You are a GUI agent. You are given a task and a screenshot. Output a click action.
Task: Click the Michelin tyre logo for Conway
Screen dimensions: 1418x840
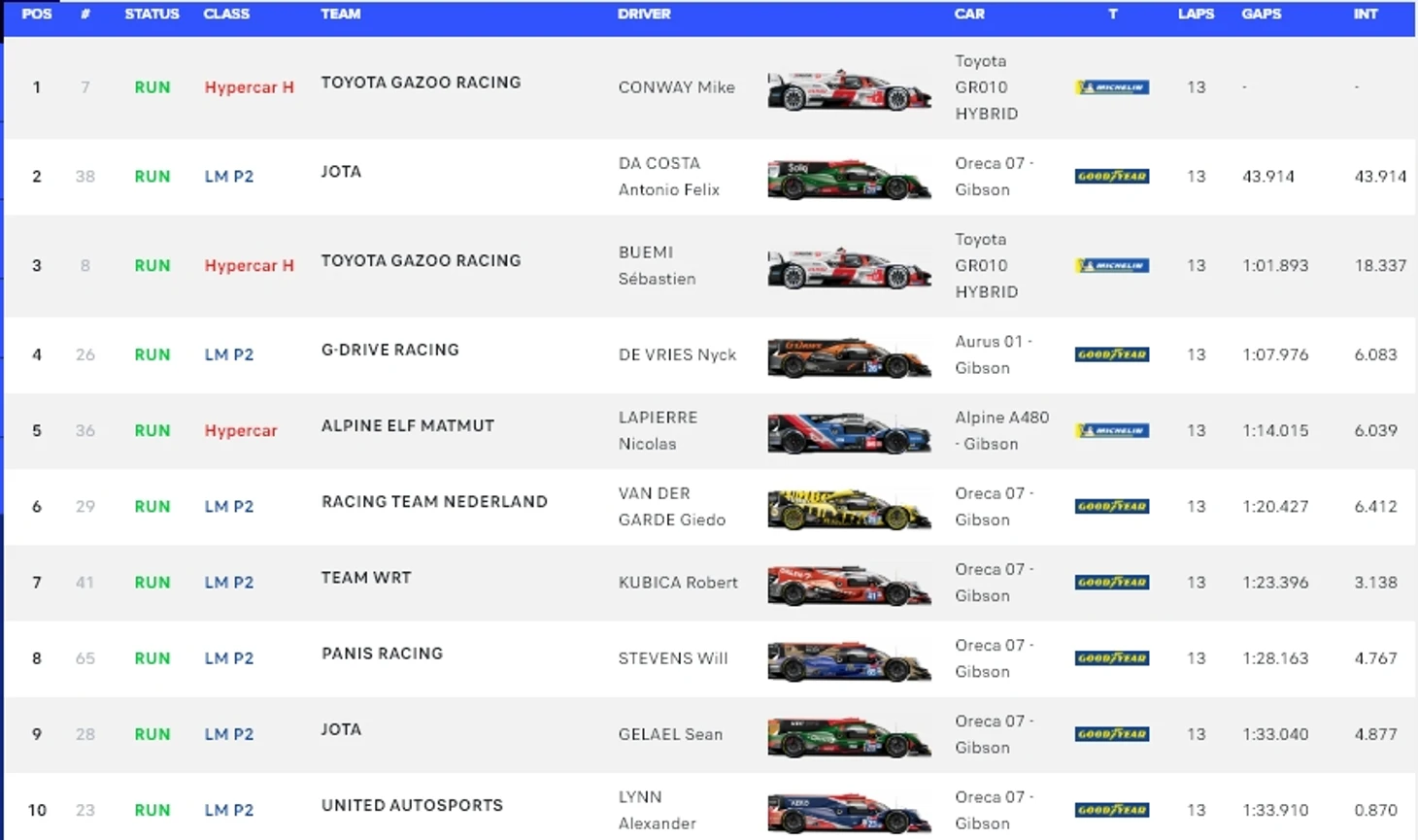tap(1112, 87)
